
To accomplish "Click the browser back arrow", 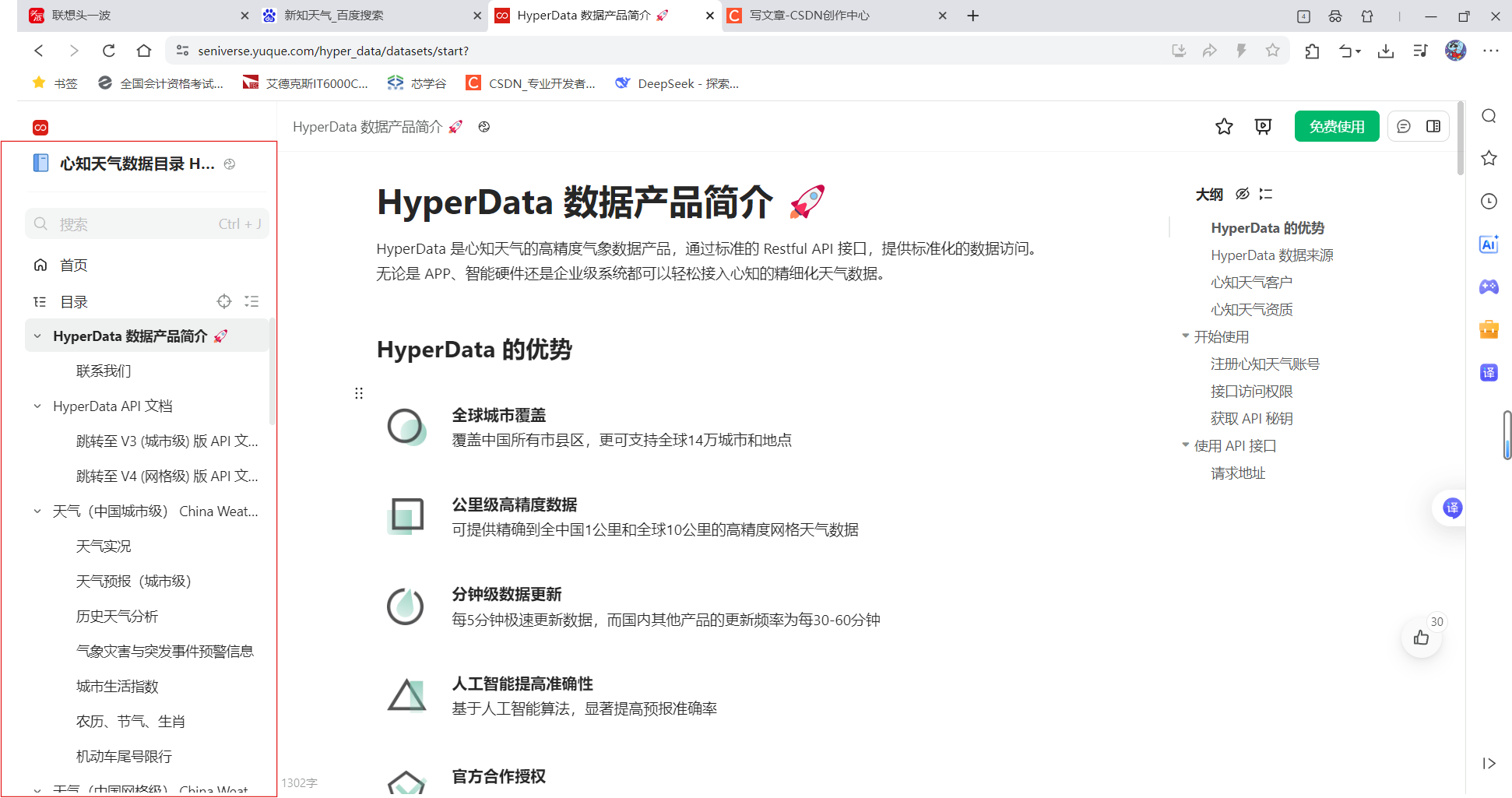I will coord(39,51).
